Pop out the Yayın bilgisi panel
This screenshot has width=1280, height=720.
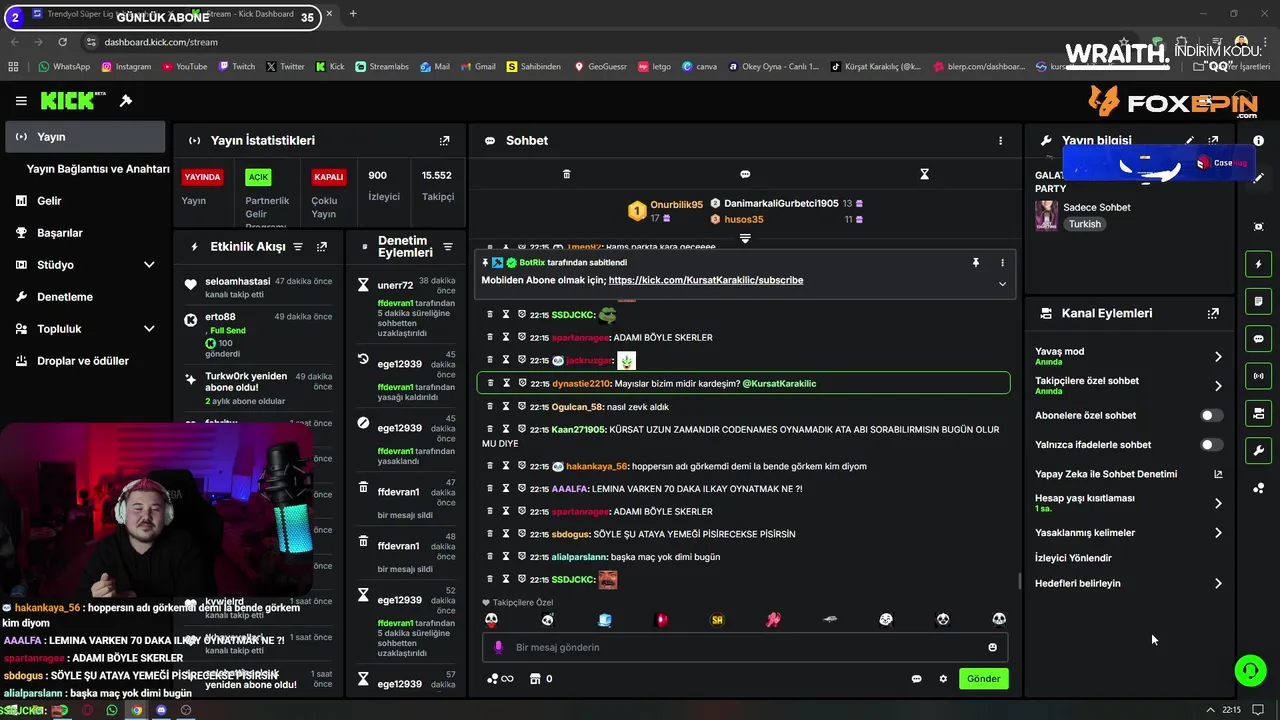coord(1213,141)
